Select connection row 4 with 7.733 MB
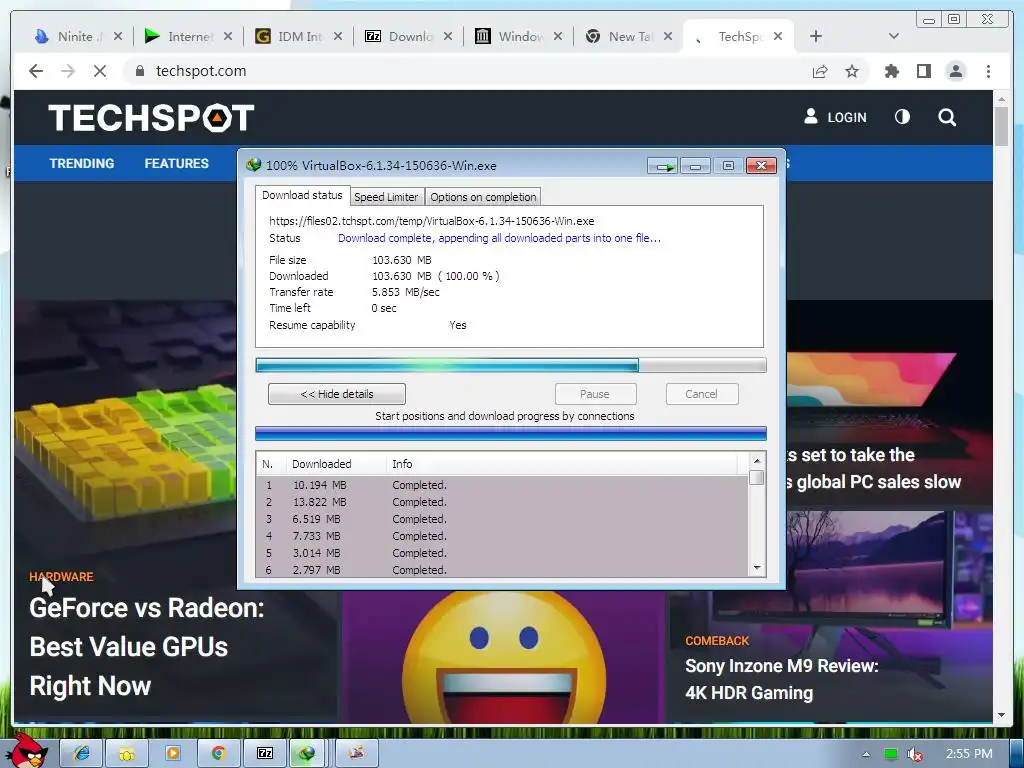Screen dimensions: 1024x768 pyautogui.click(x=502, y=536)
